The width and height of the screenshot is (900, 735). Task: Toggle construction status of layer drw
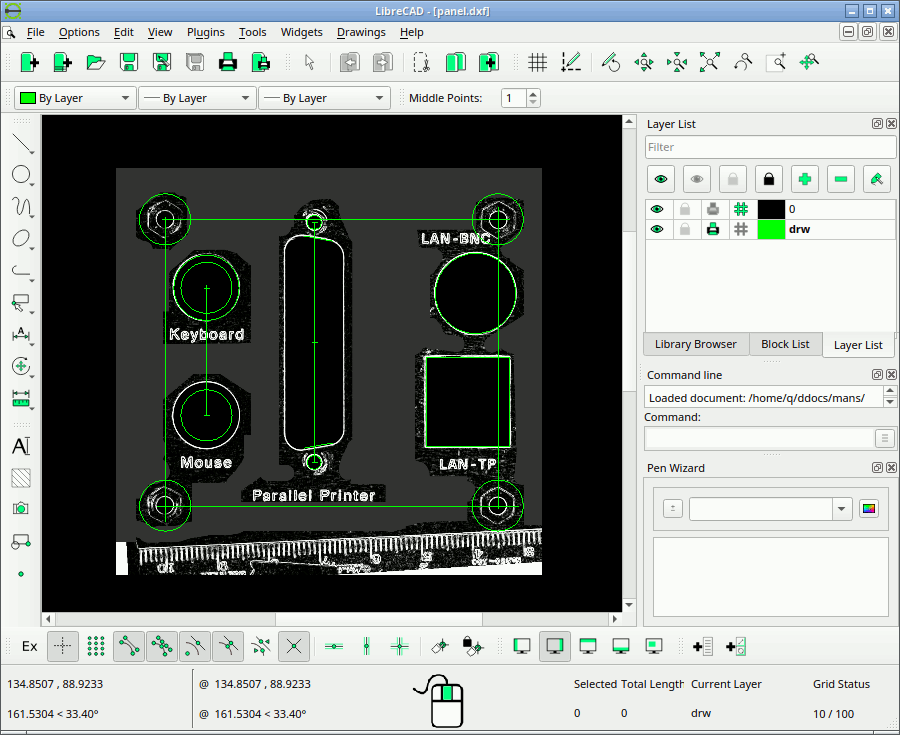[x=741, y=230]
